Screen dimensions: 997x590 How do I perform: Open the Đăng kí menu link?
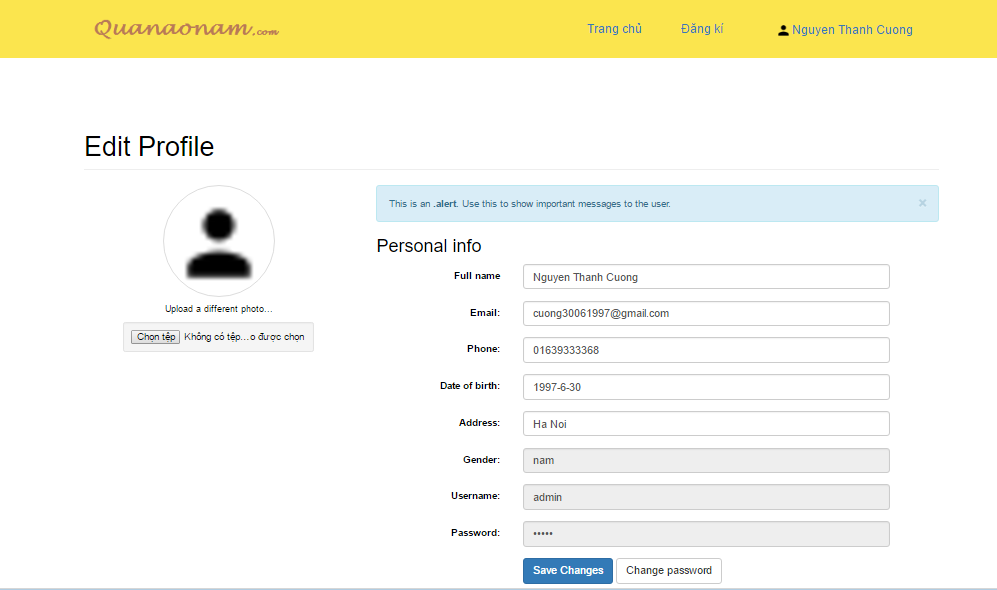[702, 29]
